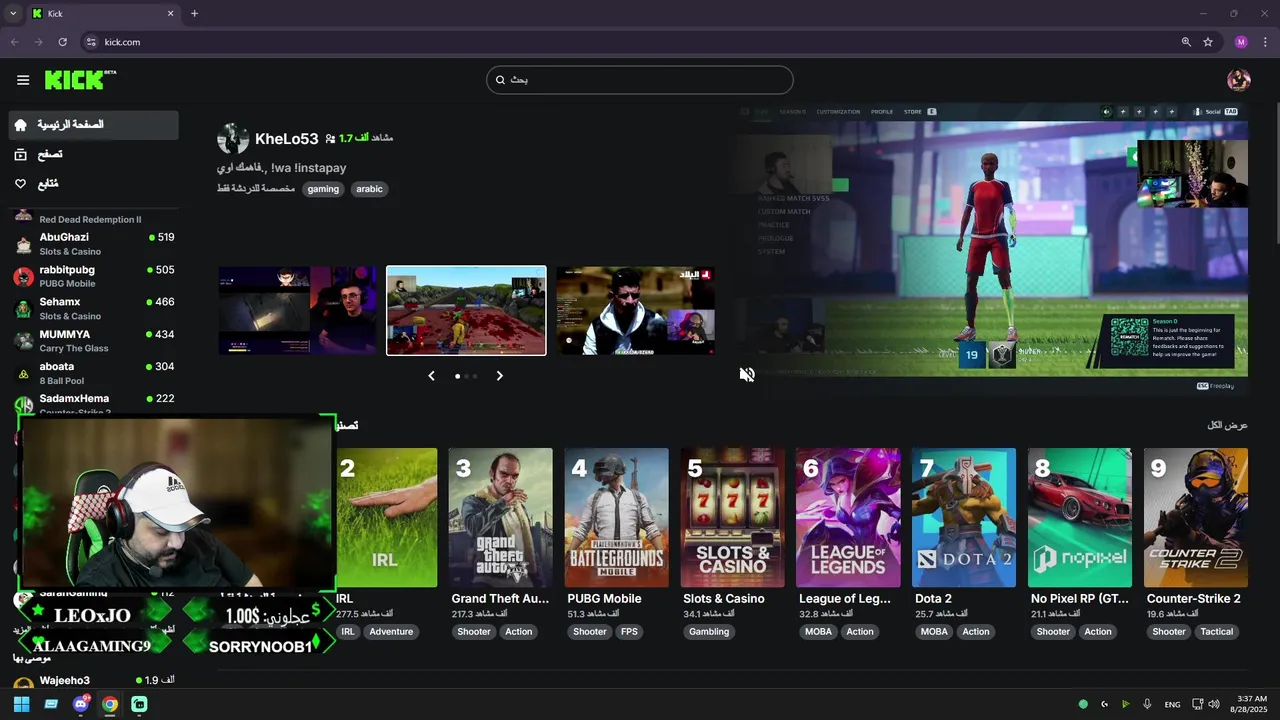Click the home icon in the sidebar

point(20,125)
